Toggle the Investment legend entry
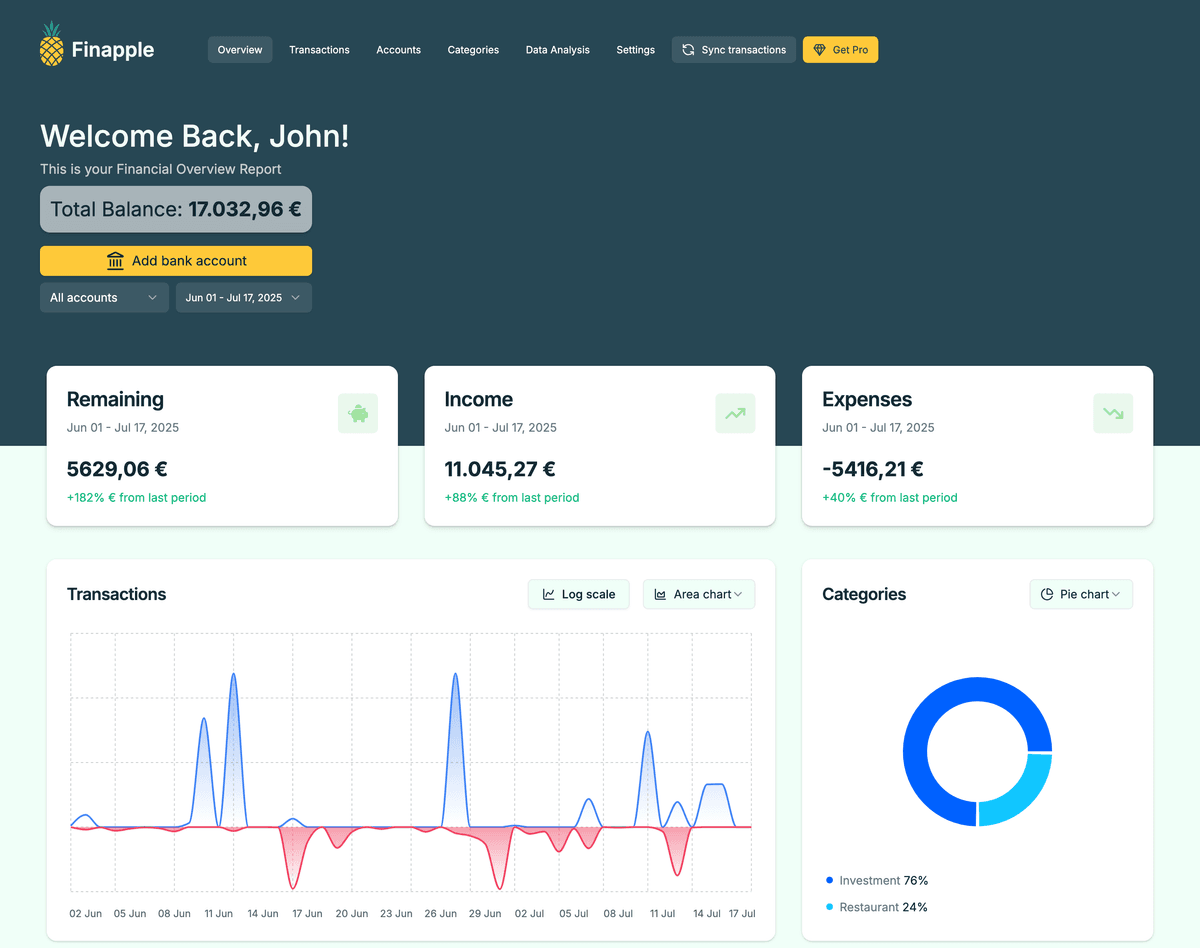The height and width of the screenshot is (948, 1200). point(877,880)
